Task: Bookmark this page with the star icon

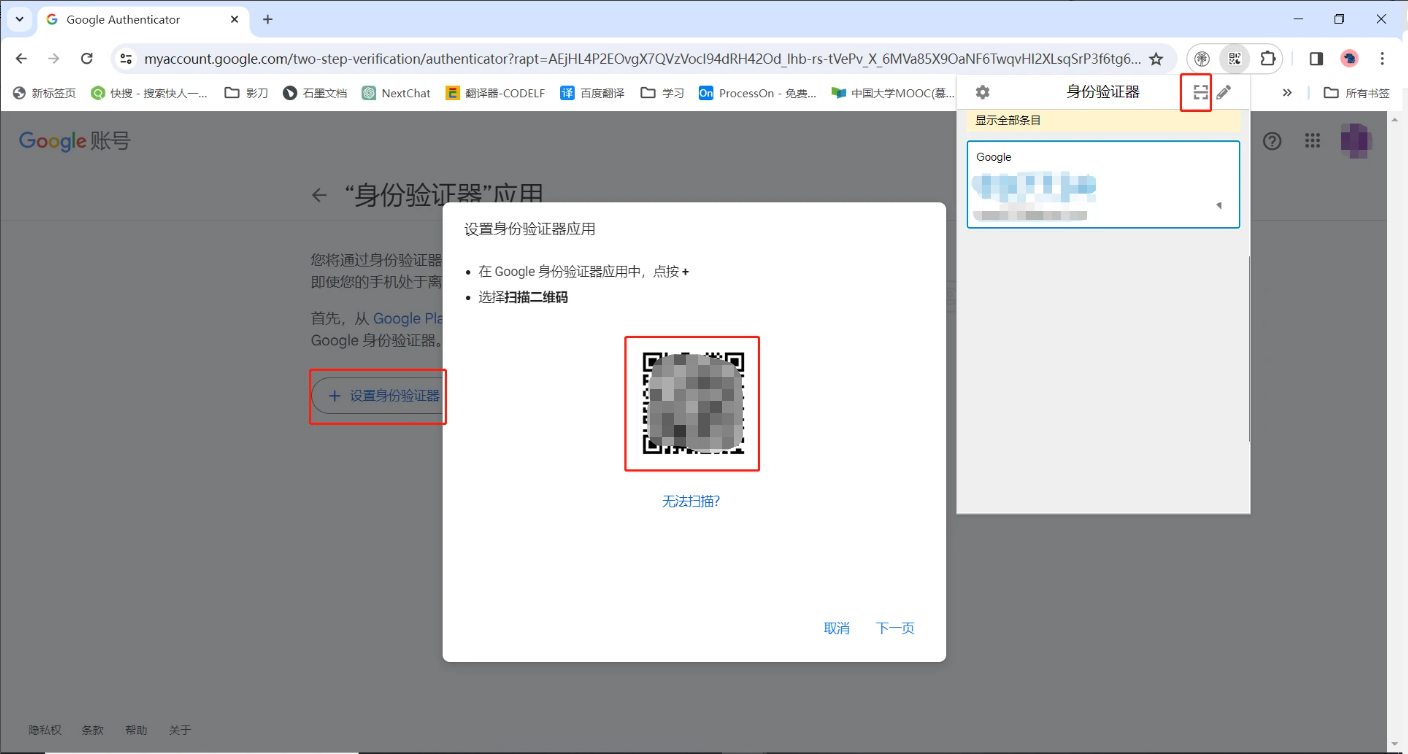Action: (x=1156, y=59)
